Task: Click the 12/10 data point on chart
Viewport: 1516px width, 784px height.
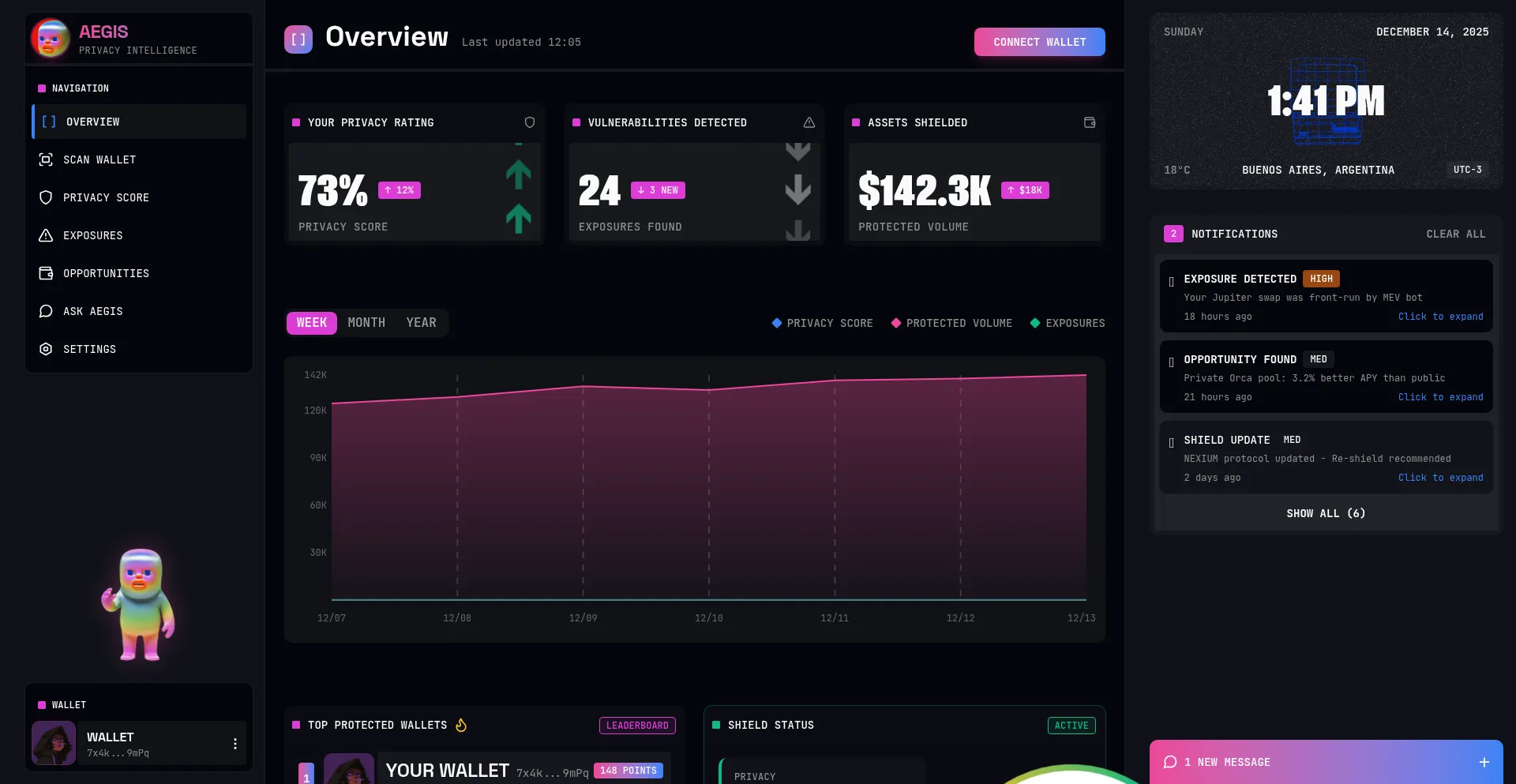Action: pos(709,390)
